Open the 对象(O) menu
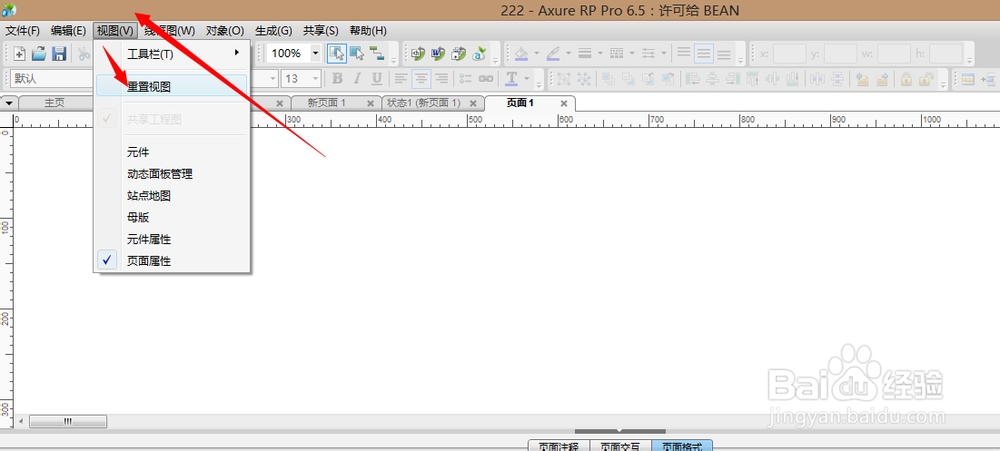Image resolution: width=1000 pixels, height=451 pixels. 225,31
